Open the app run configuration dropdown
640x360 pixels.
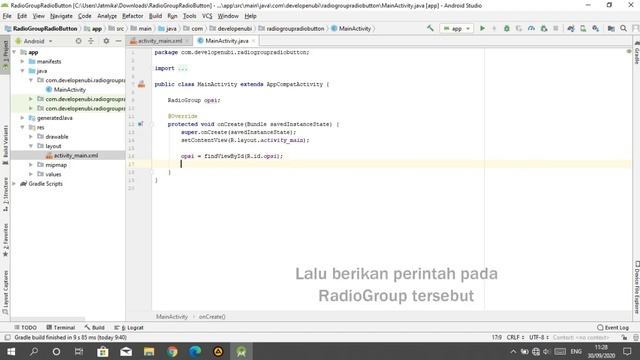(456, 29)
